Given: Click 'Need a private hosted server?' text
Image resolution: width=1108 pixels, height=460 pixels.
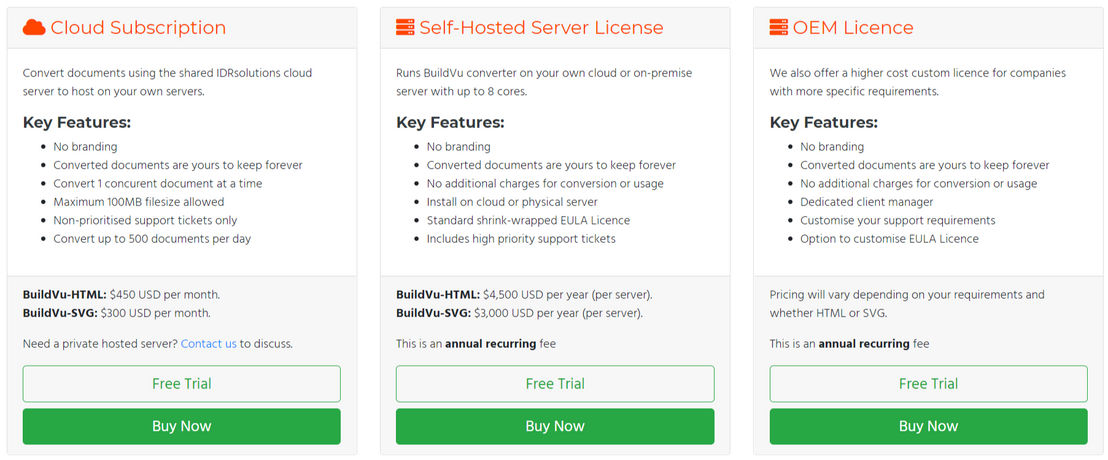Looking at the screenshot, I should 100,344.
